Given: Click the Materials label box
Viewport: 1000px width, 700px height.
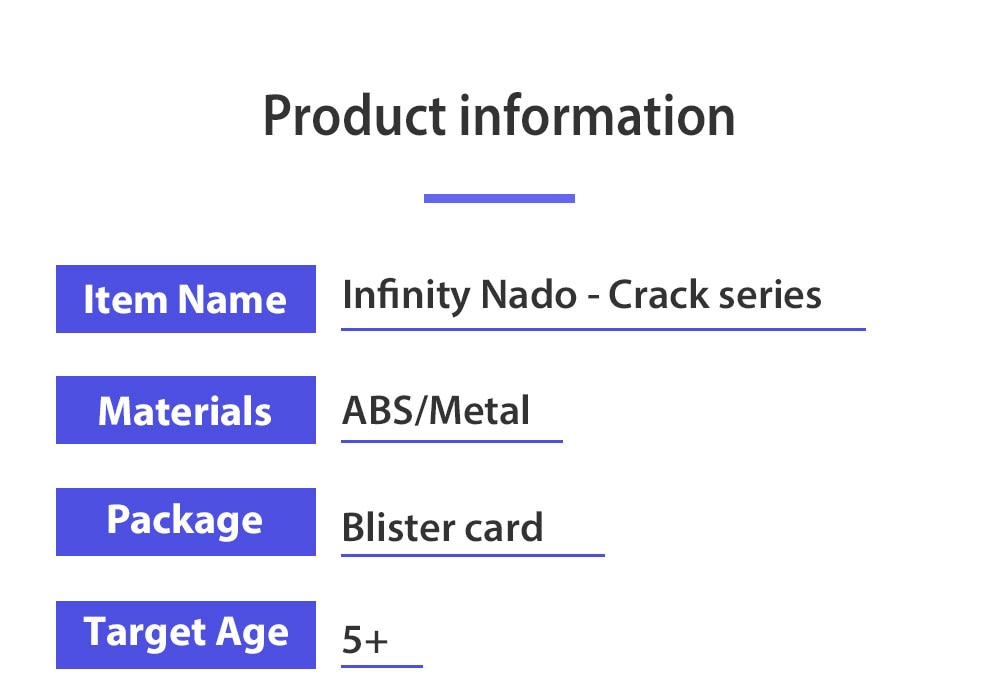Looking at the screenshot, I should 186,410.
